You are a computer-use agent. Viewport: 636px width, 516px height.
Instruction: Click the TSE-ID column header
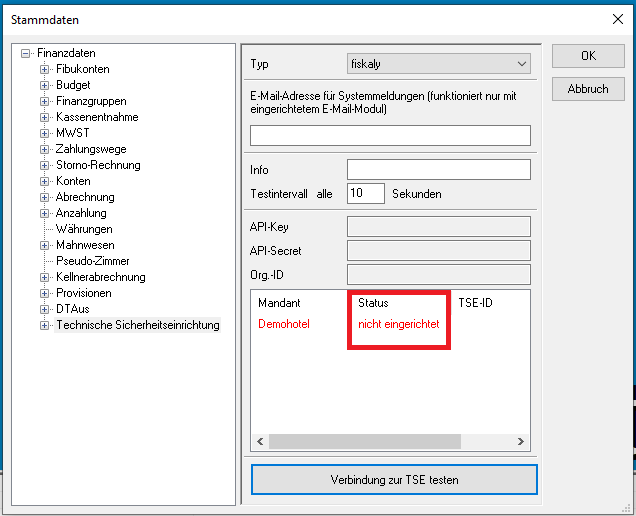pyautogui.click(x=475, y=303)
